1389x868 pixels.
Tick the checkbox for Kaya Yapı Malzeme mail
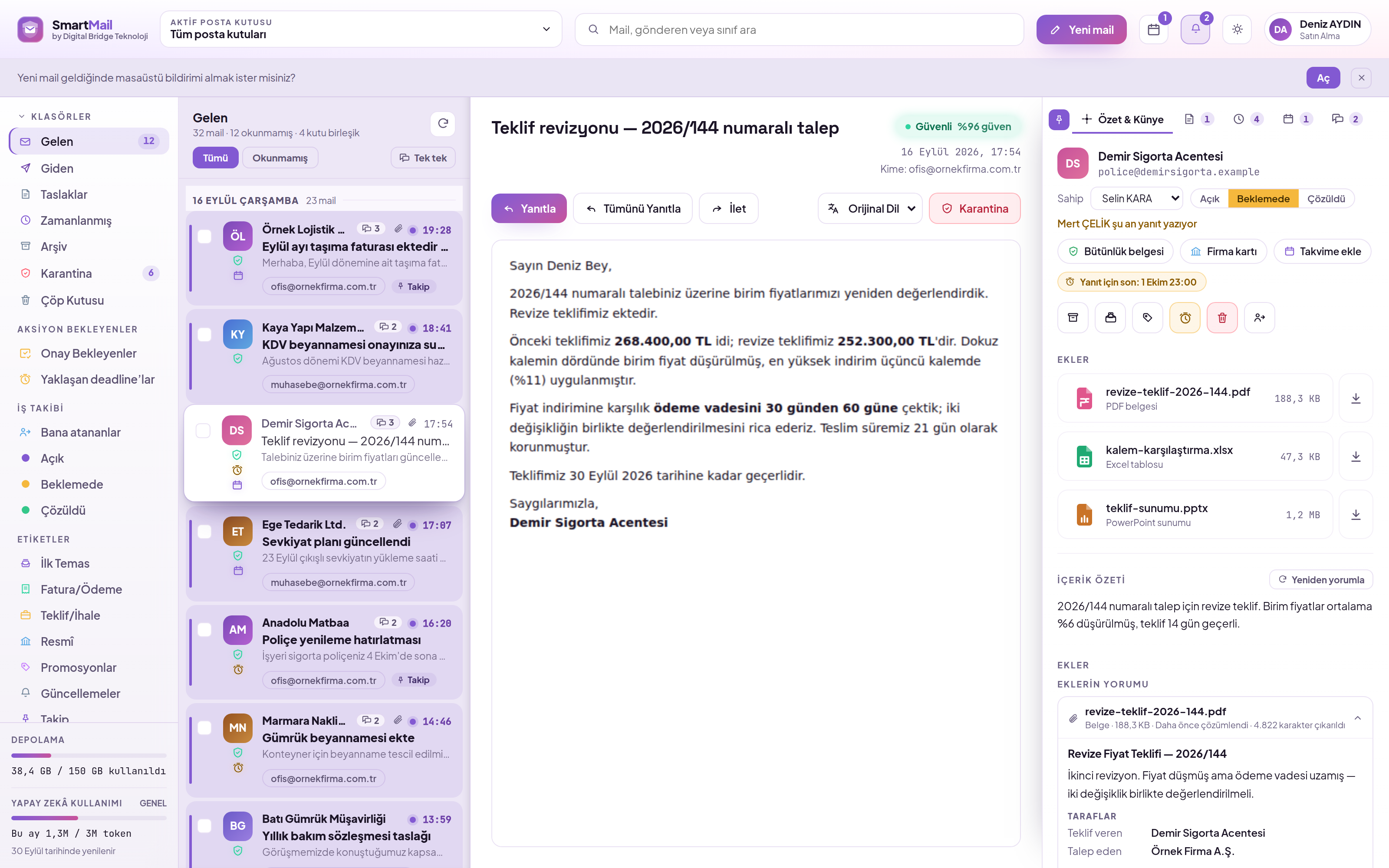point(204,335)
